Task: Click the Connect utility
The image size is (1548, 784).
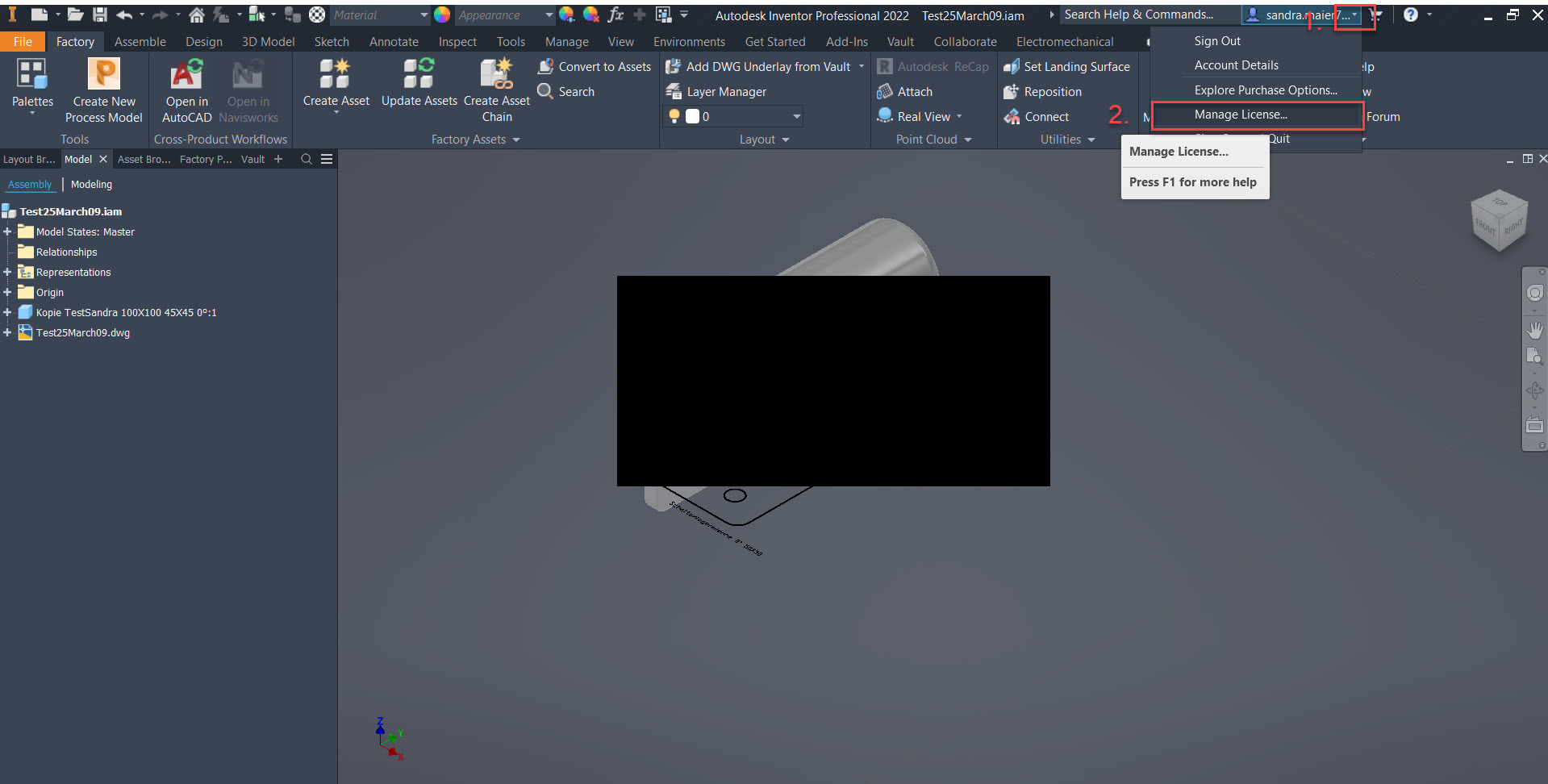Action: point(1036,117)
